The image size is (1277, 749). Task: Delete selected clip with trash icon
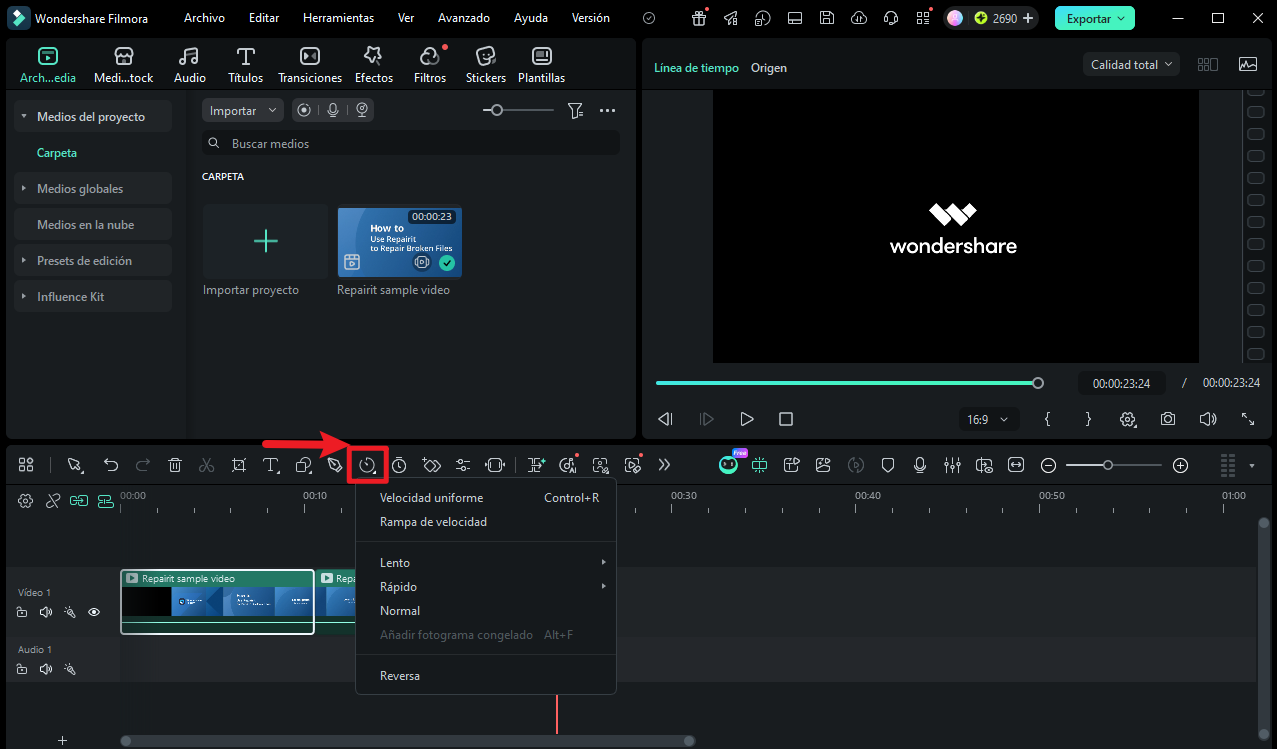pos(175,465)
